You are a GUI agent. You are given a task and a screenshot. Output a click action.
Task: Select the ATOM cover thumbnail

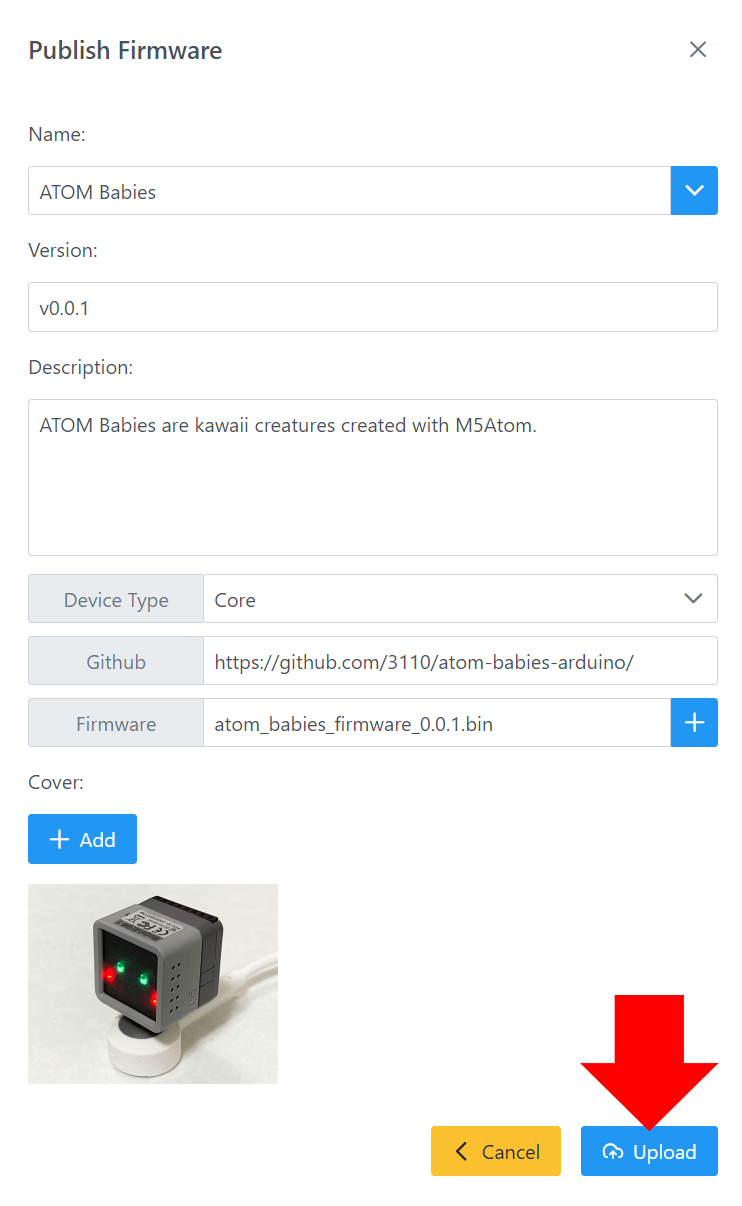pos(153,984)
